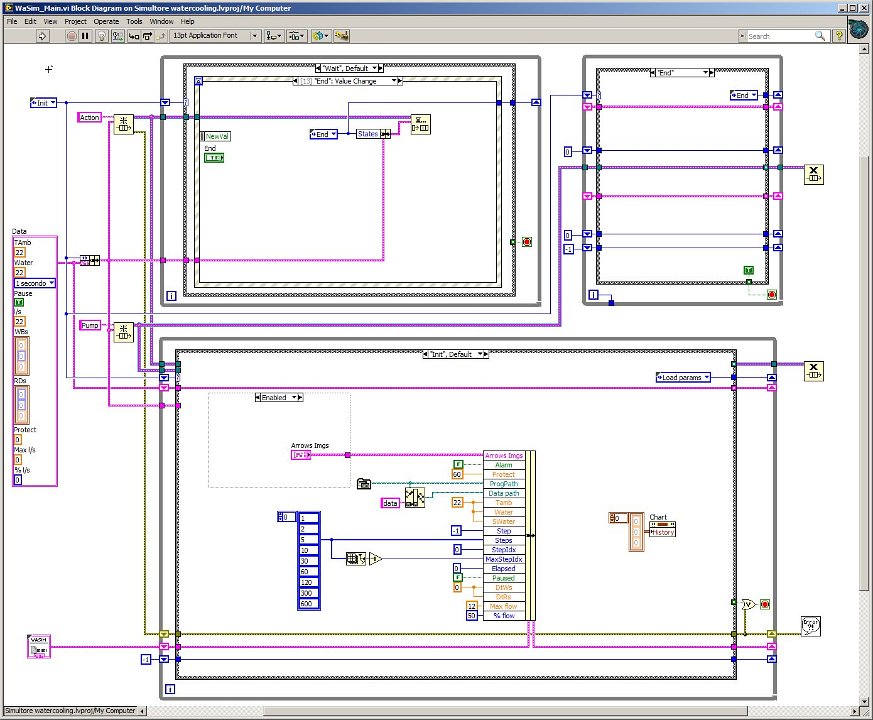Click the VI icon pane at top right
The width and height of the screenshot is (873, 720).
coord(859,28)
